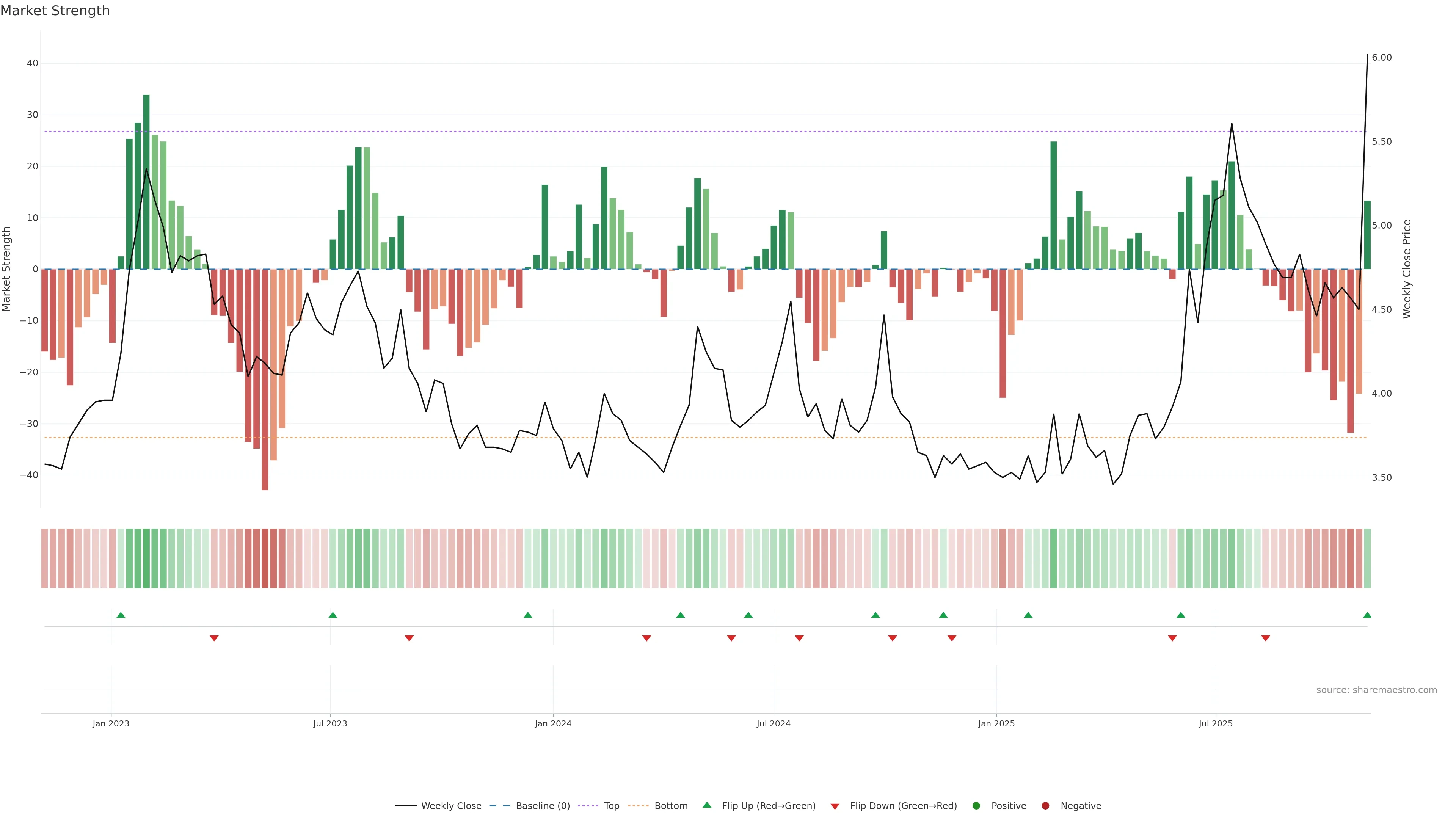Click the first red flip-down triangle marker
Viewport: 1456px width, 819px height.
click(x=214, y=638)
